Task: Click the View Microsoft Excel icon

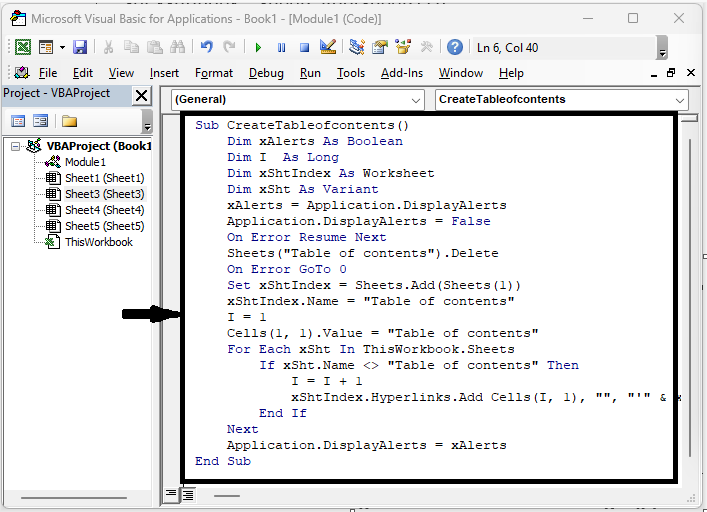Action: [23, 47]
